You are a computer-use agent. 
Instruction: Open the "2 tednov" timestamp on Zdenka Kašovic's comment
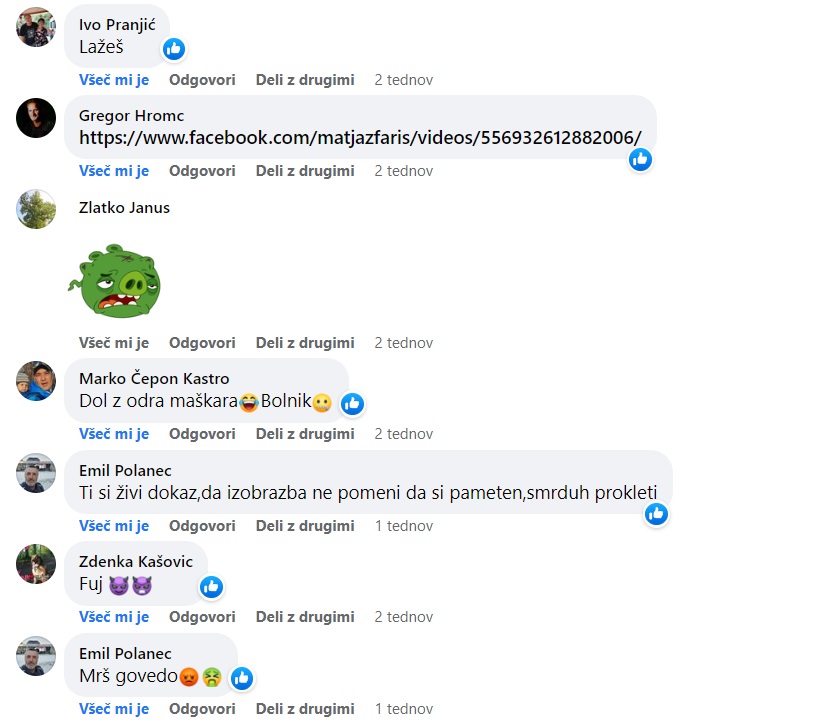pyautogui.click(x=404, y=617)
